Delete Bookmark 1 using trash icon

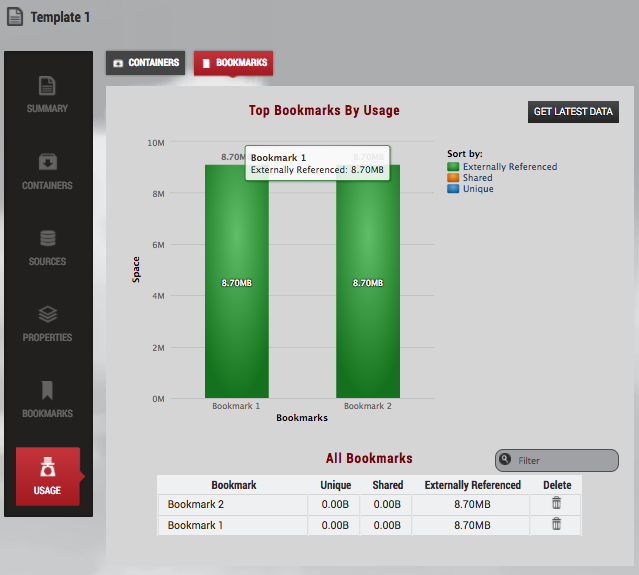[x=557, y=524]
